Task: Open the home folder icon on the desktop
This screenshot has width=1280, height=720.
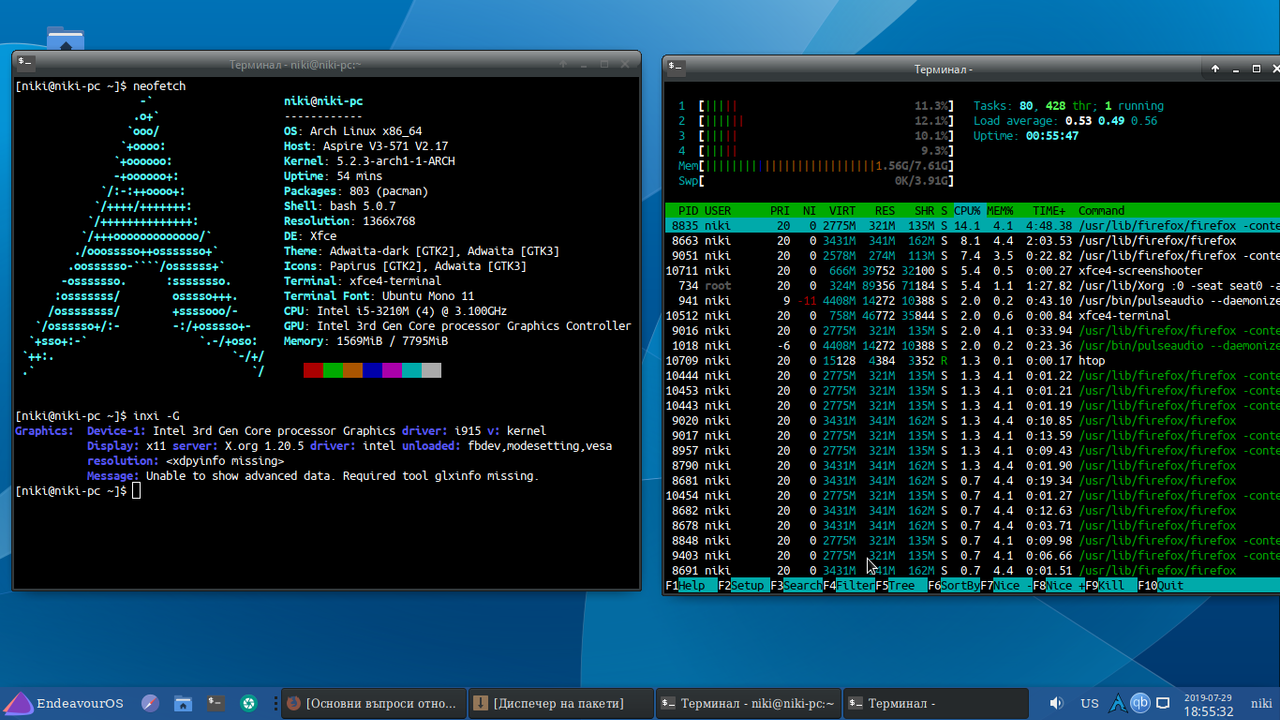Action: pyautogui.click(x=65, y=38)
